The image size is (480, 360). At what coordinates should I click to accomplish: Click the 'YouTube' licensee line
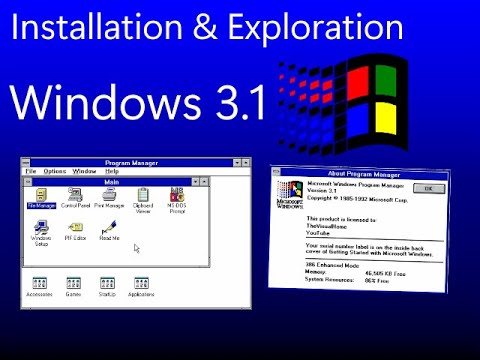(318, 233)
